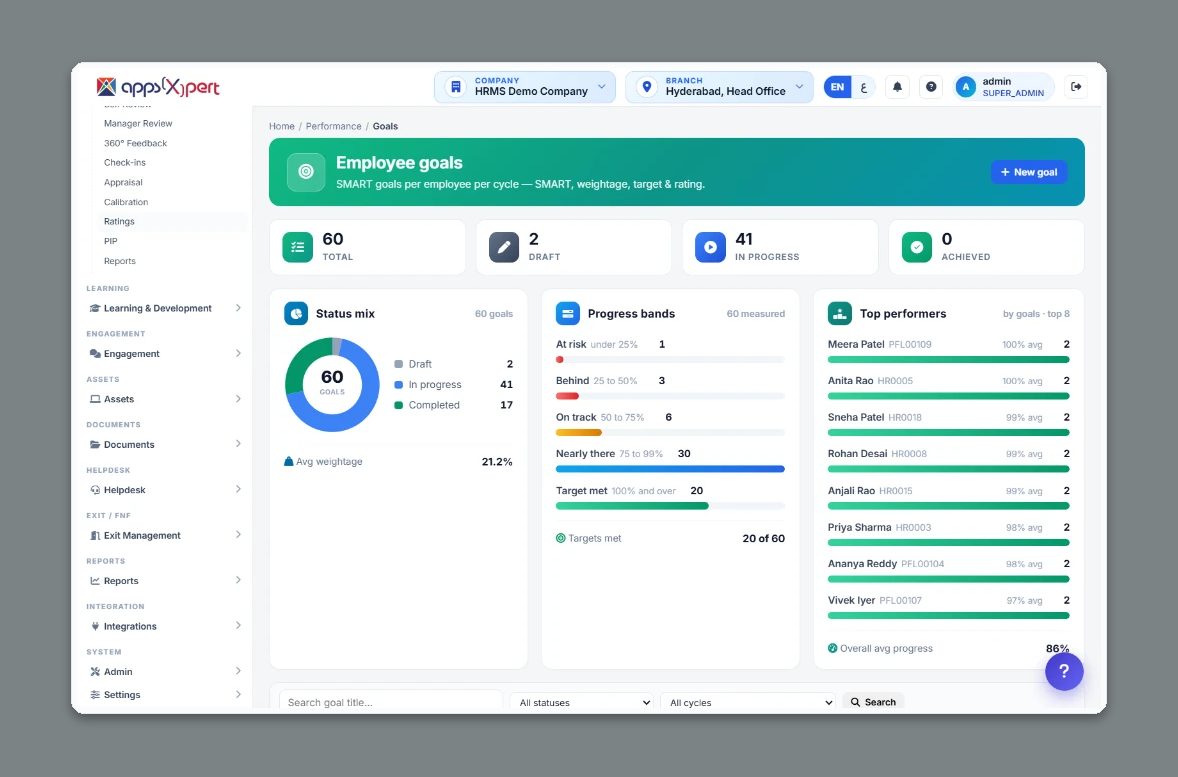
Task: Click the In Progress play icon
Action: (x=710, y=247)
